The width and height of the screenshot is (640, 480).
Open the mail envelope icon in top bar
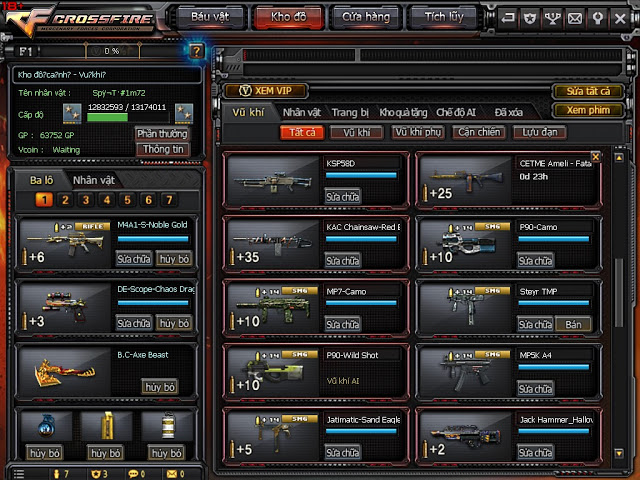[575, 18]
